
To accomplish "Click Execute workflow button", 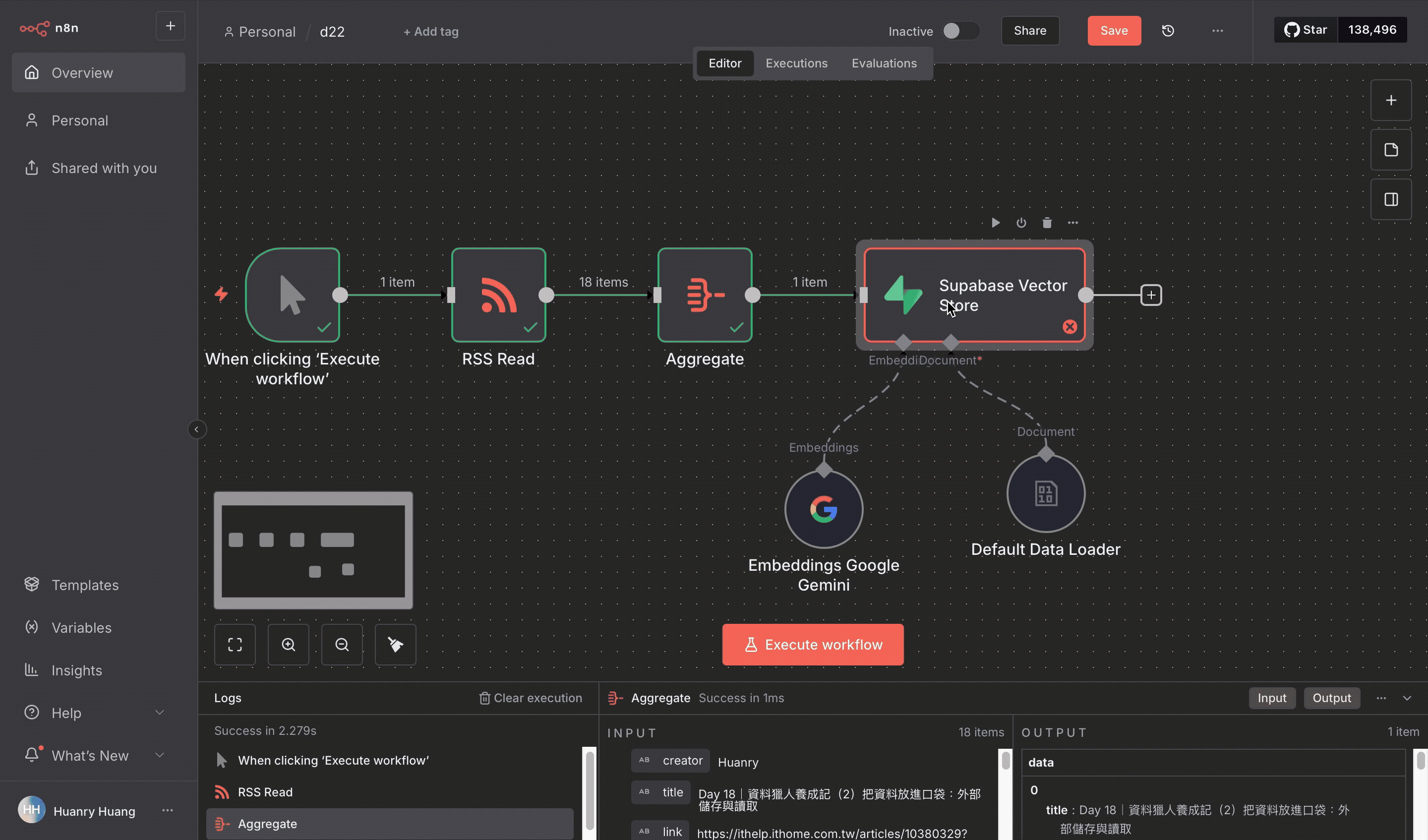I will point(813,645).
